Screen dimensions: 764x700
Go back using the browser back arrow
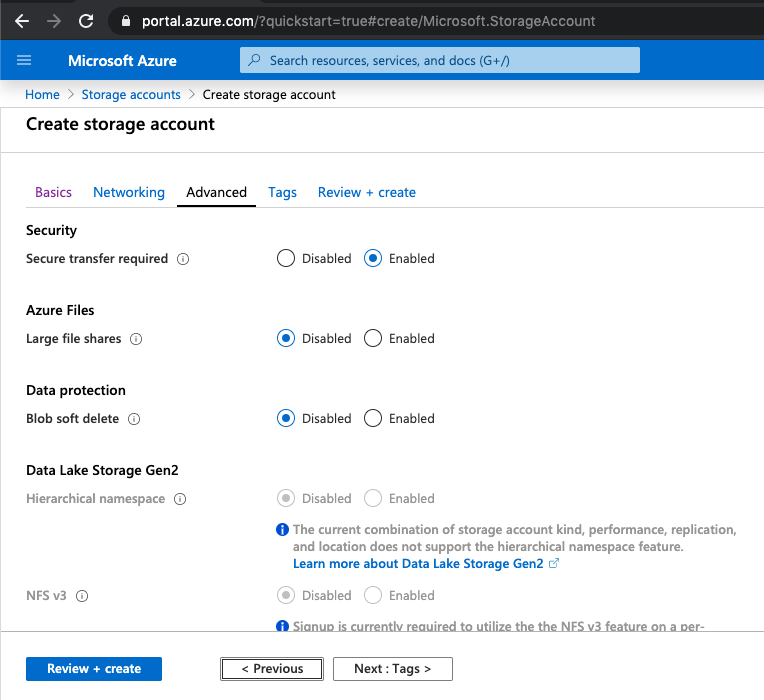(22, 21)
